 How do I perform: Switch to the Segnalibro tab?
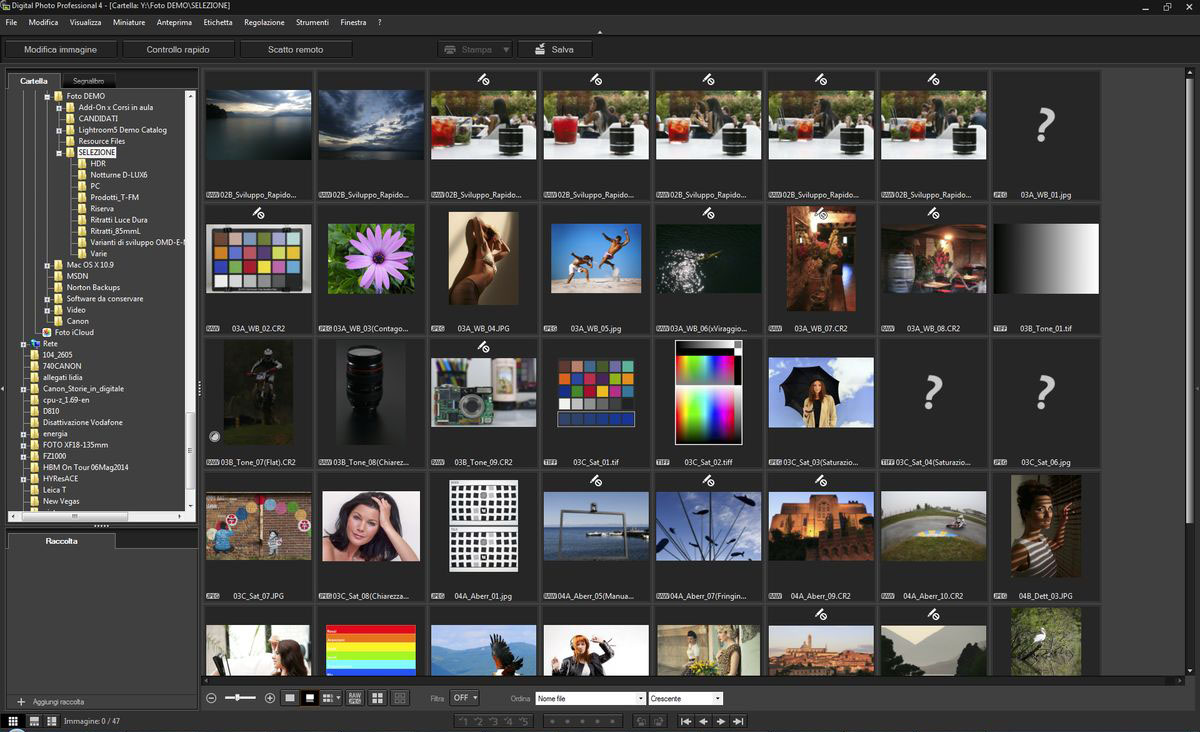tap(88, 81)
